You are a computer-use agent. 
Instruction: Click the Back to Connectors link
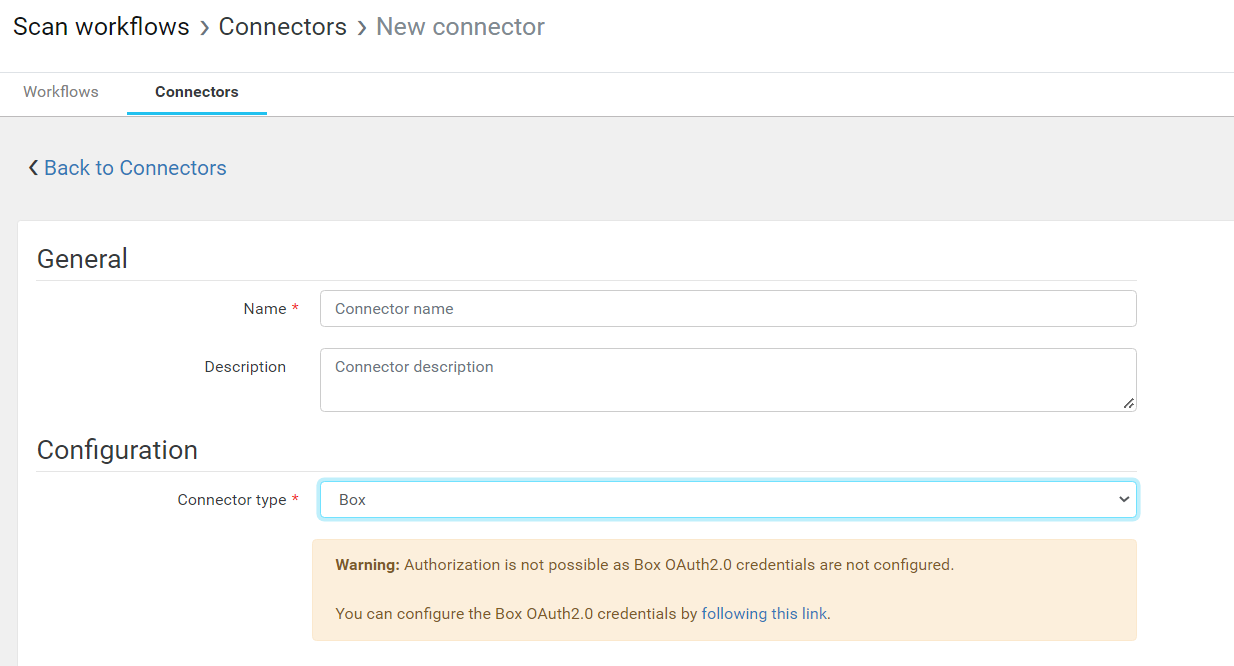click(135, 168)
